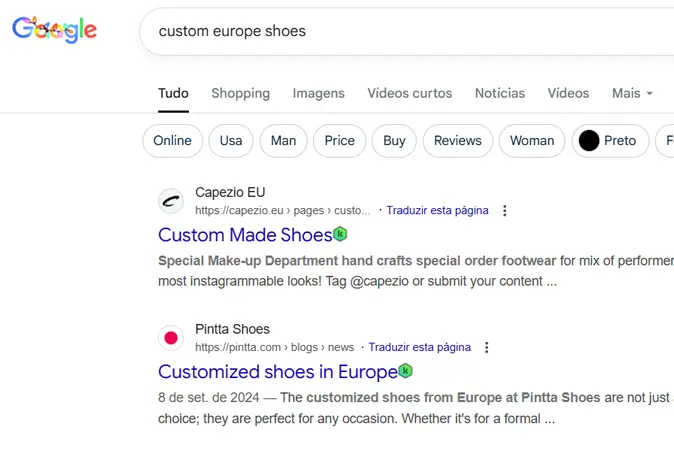The height and width of the screenshot is (452, 674).
Task: Click green badge beside Customized shoes in Europe
Action: click(x=405, y=371)
